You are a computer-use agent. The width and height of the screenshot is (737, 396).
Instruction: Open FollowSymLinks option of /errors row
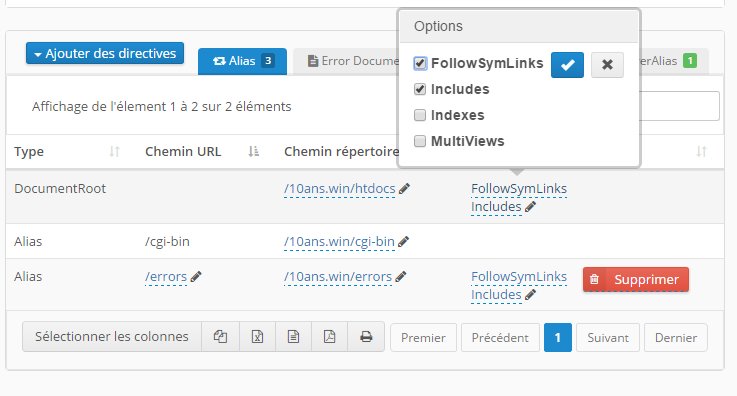[x=519, y=277]
